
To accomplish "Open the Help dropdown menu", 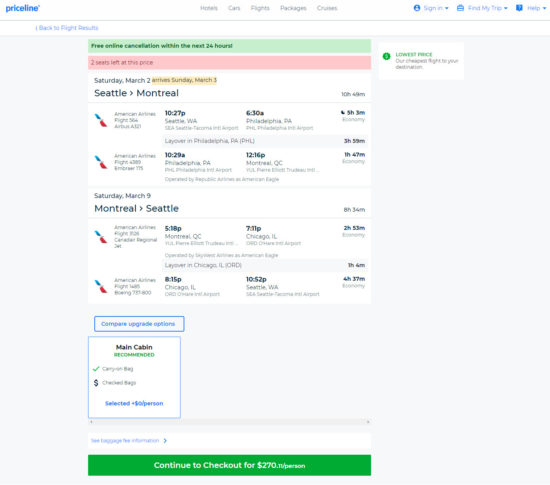I will coord(531,8).
